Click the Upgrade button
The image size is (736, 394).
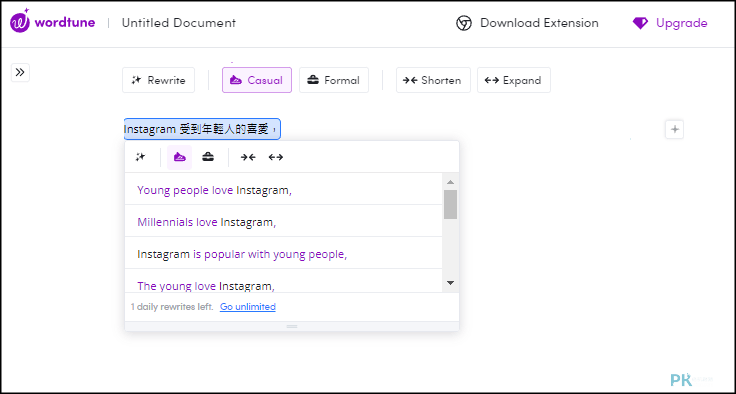669,23
